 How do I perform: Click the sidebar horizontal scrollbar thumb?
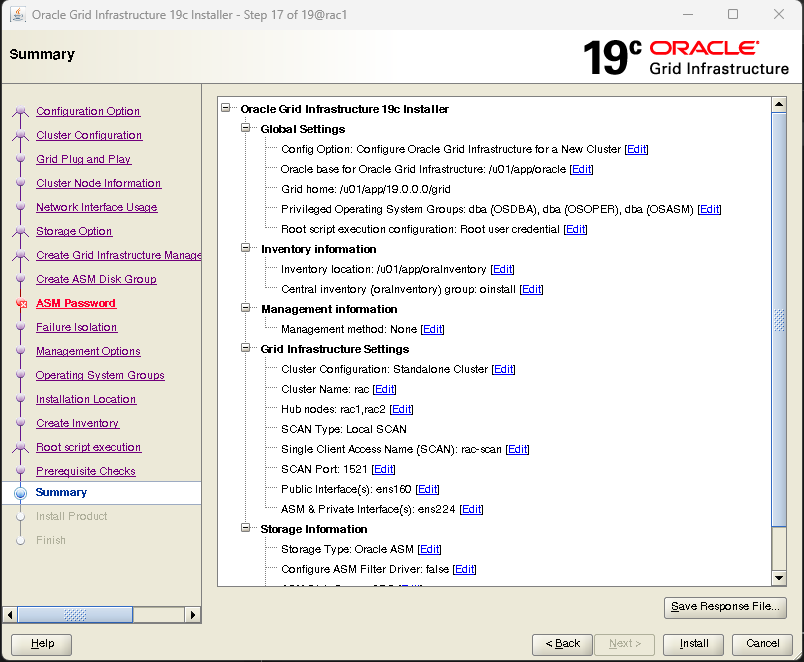75,614
